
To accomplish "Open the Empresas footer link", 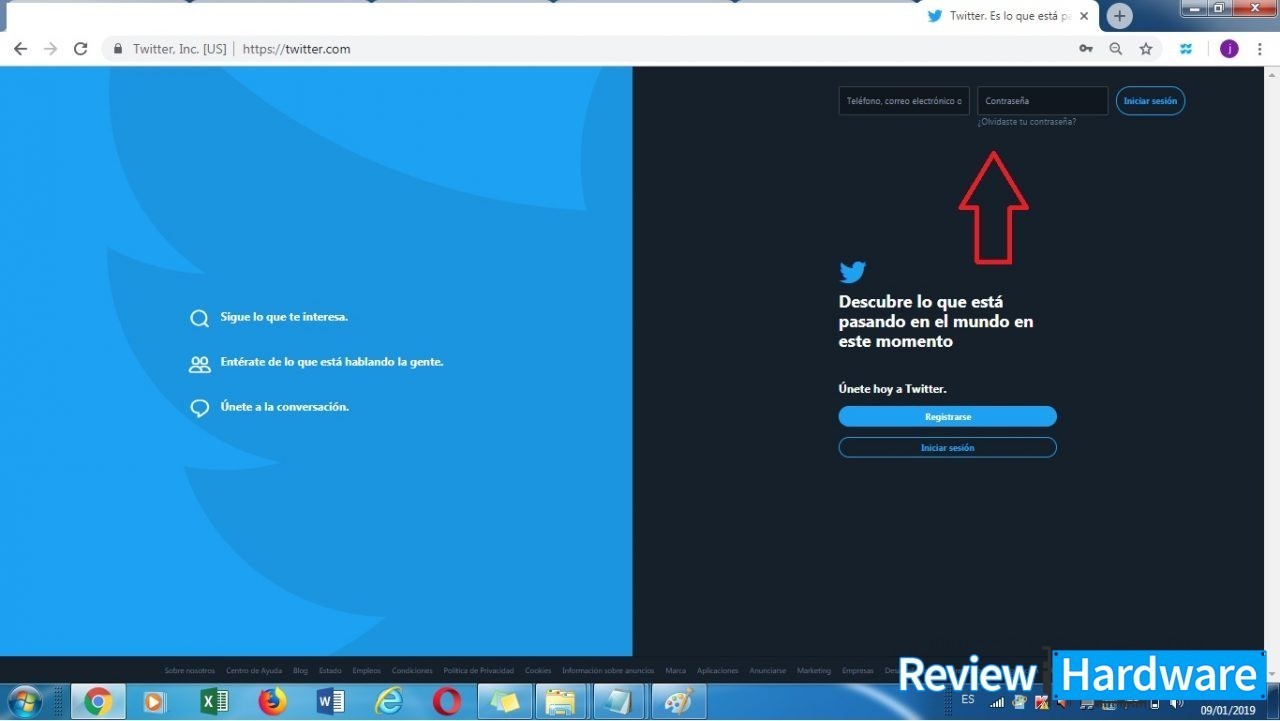I will (858, 671).
